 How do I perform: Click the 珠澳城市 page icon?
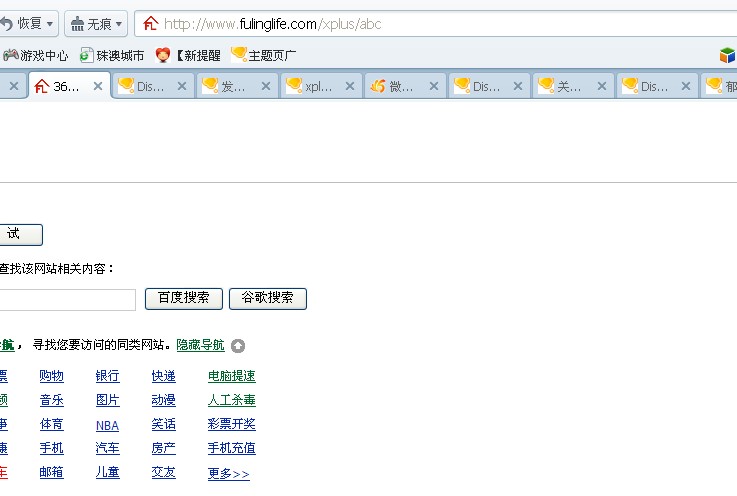pos(86,55)
